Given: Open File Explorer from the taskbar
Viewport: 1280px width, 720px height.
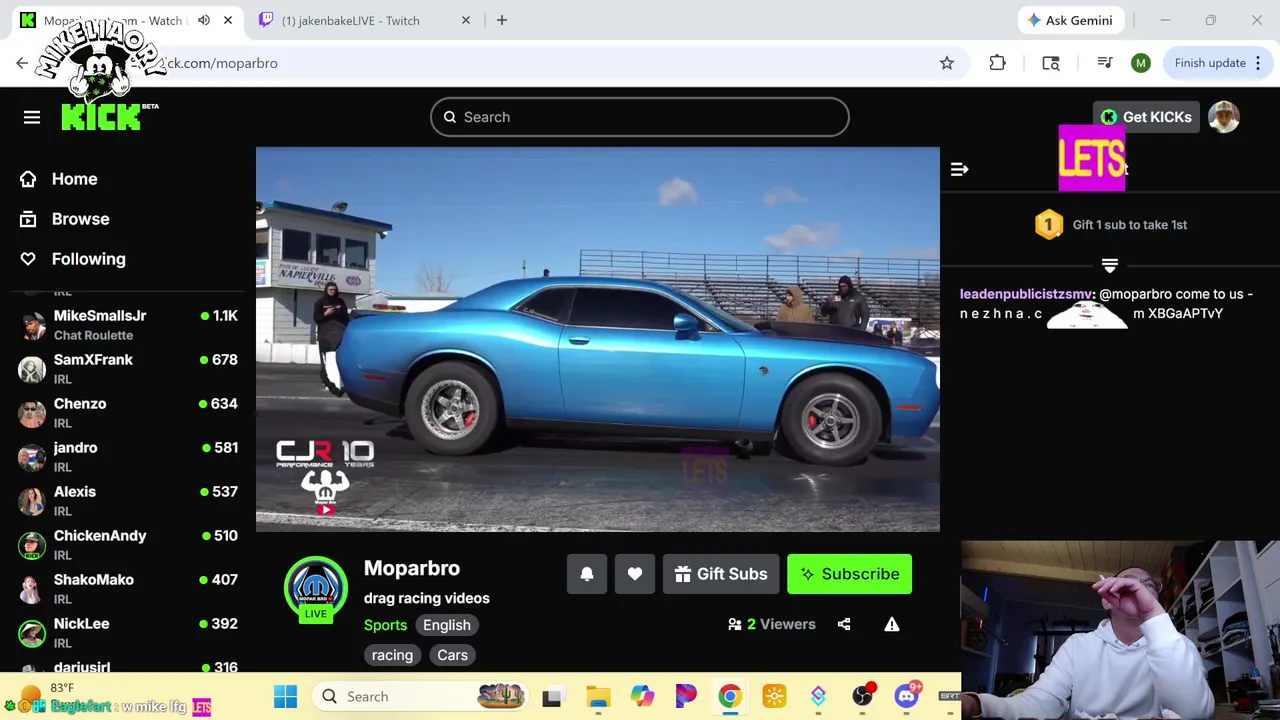Looking at the screenshot, I should 598,696.
